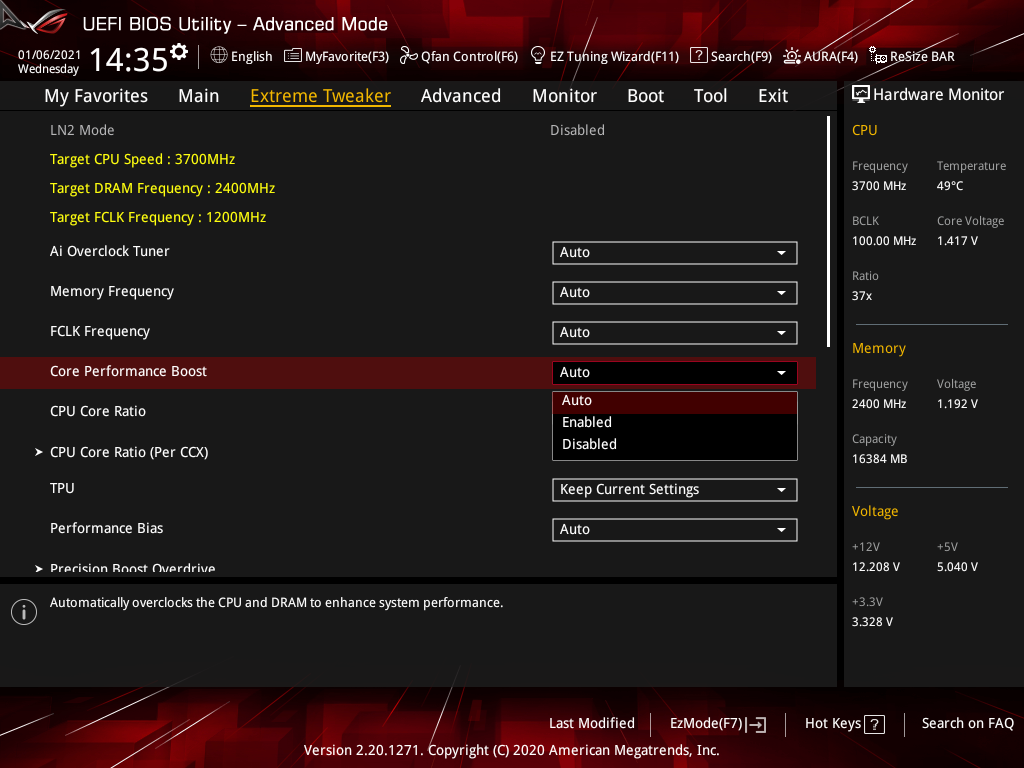Click the Hot Keys question mark icon
This screenshot has width=1024, height=768.
coord(874,724)
